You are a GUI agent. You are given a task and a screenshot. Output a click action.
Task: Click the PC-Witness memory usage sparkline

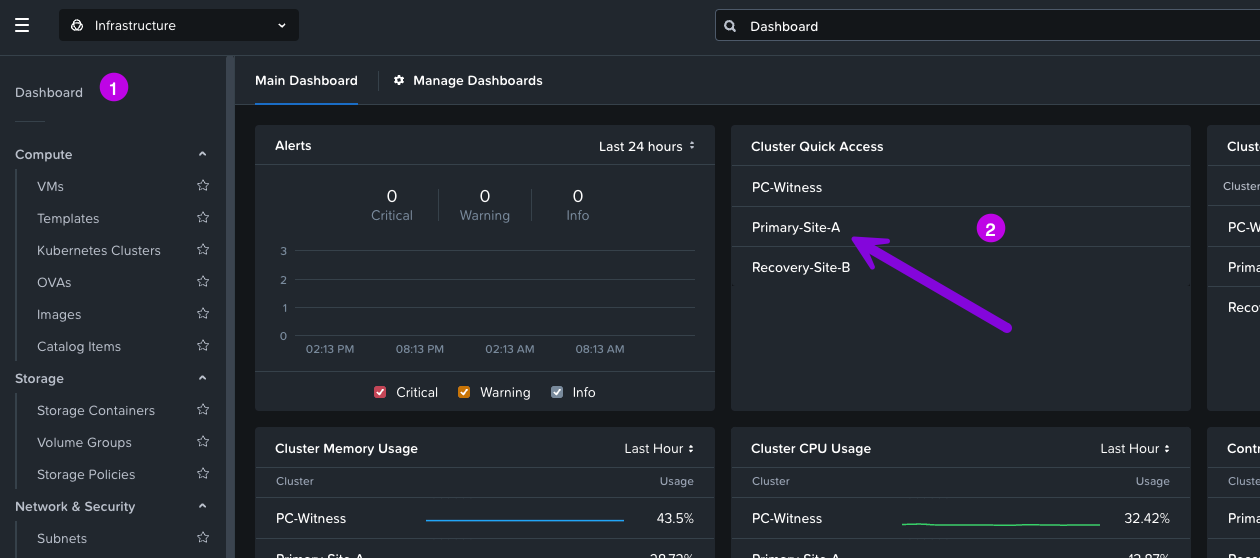click(x=525, y=520)
